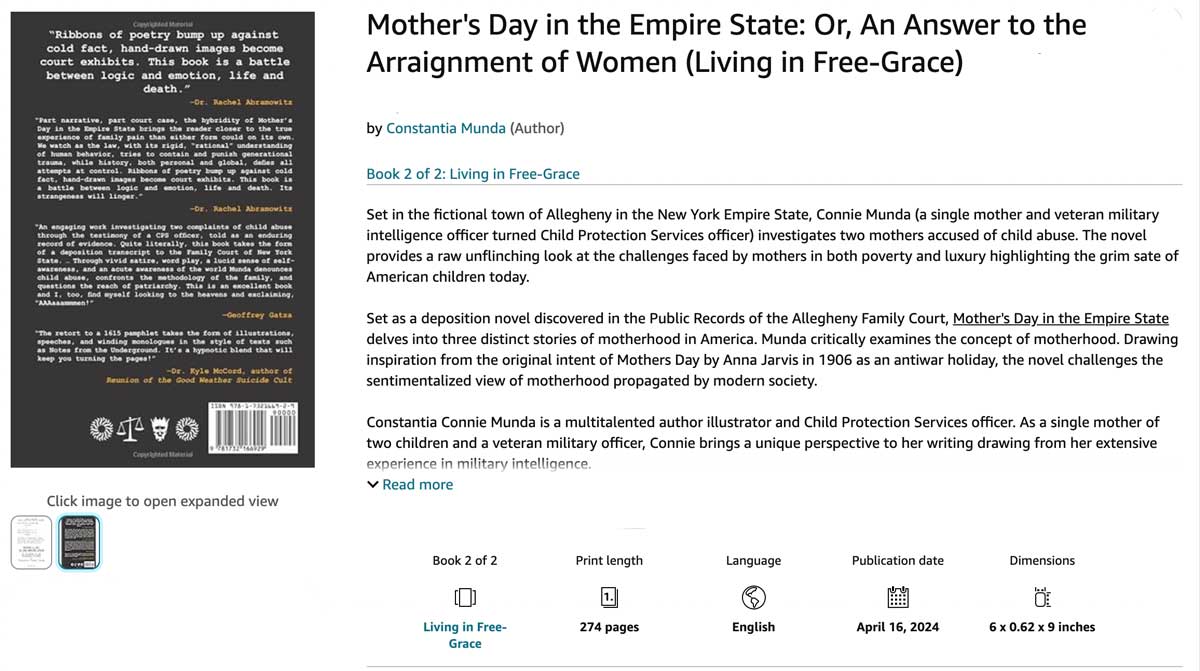Select the front cover thumbnail
Image resolution: width=1200 pixels, height=671 pixels.
pos(31,542)
